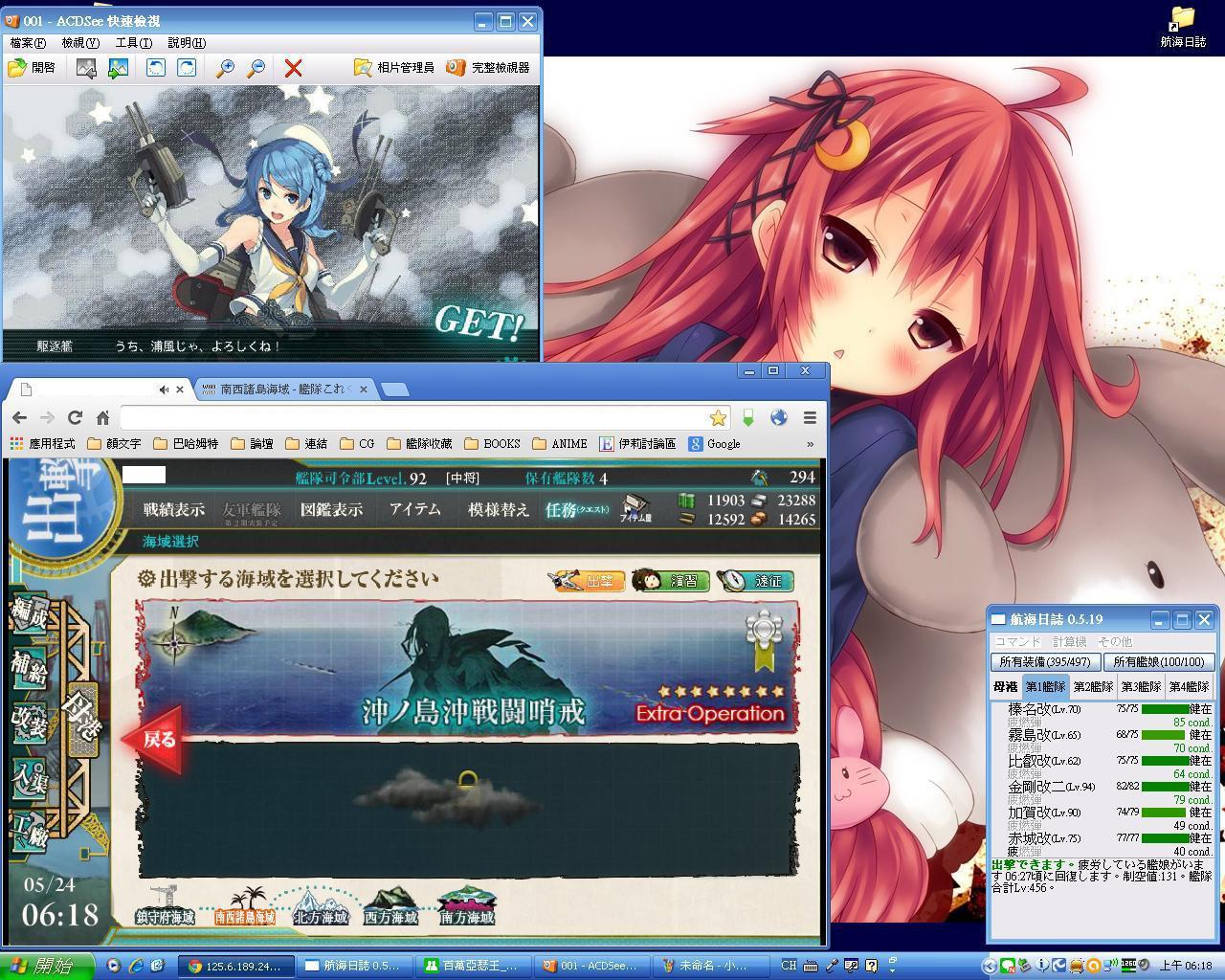
Task: Open the 論壇 bookmark folder
Action: tap(252, 444)
